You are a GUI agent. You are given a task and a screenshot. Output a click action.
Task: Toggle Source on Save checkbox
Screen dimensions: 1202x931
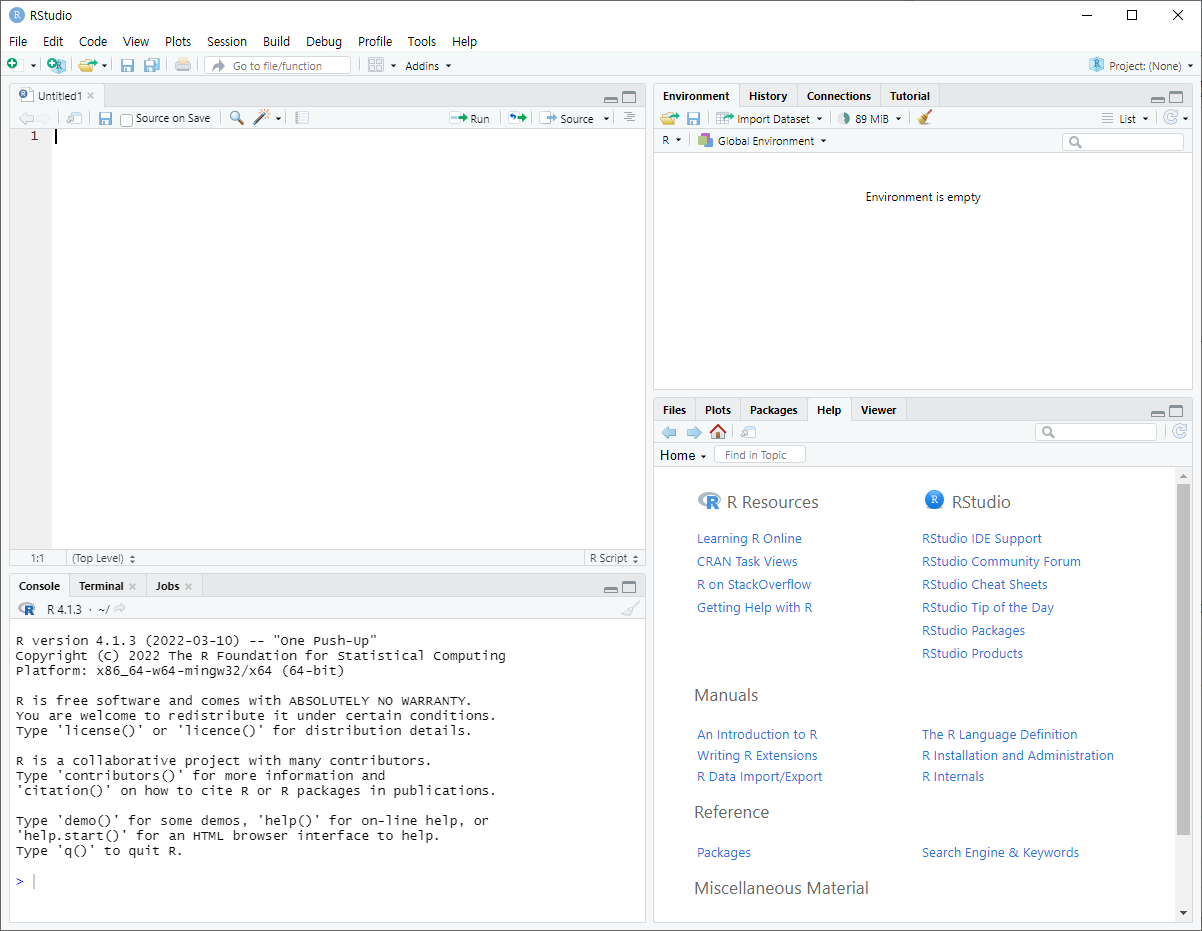[x=126, y=119]
